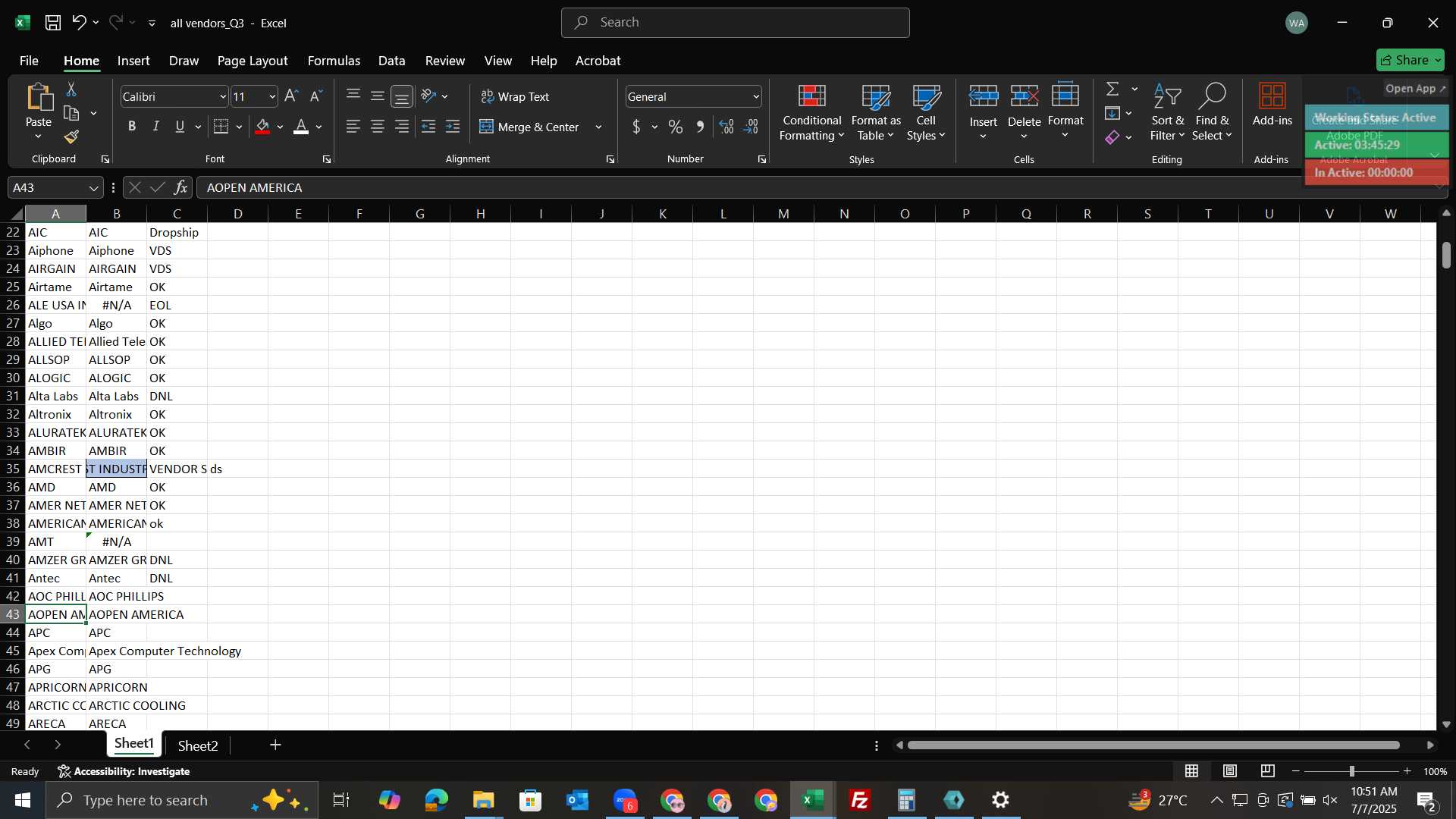The image size is (1456, 819).
Task: Open File Explorer from taskbar
Action: 483,800
